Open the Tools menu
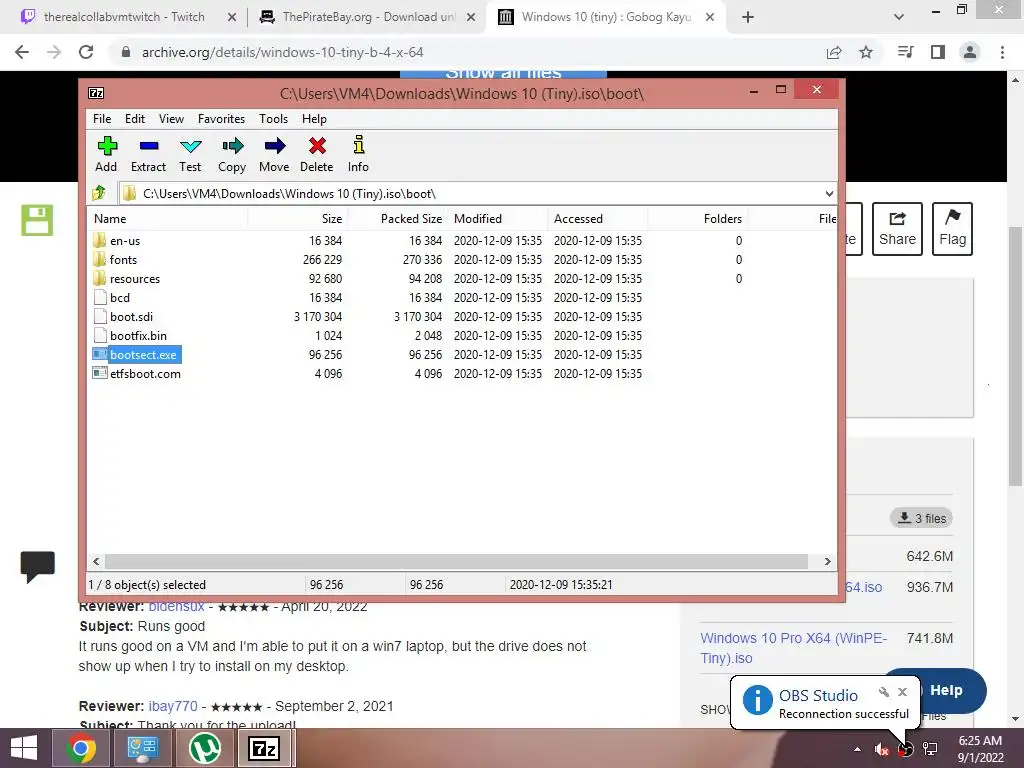This screenshot has width=1024, height=768. [273, 119]
